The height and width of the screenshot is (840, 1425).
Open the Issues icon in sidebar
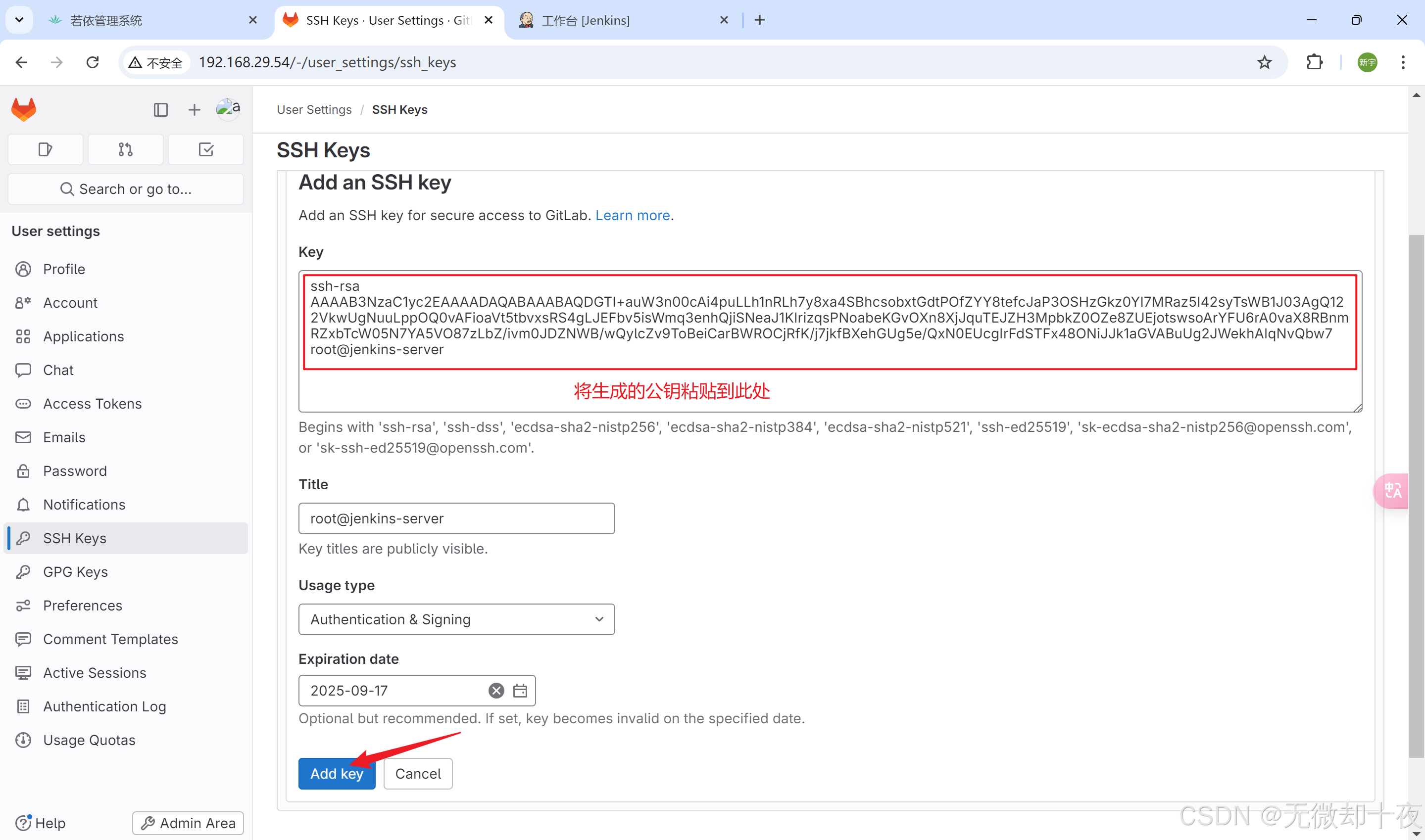(46, 149)
